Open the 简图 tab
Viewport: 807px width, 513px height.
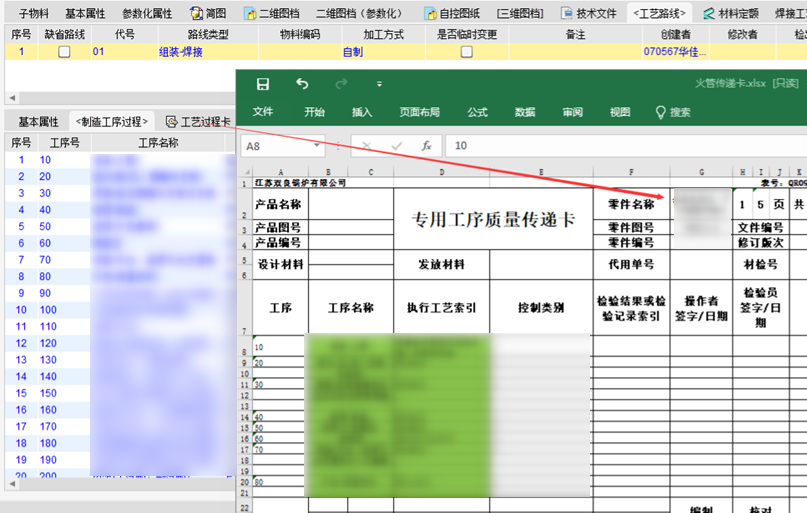click(208, 13)
